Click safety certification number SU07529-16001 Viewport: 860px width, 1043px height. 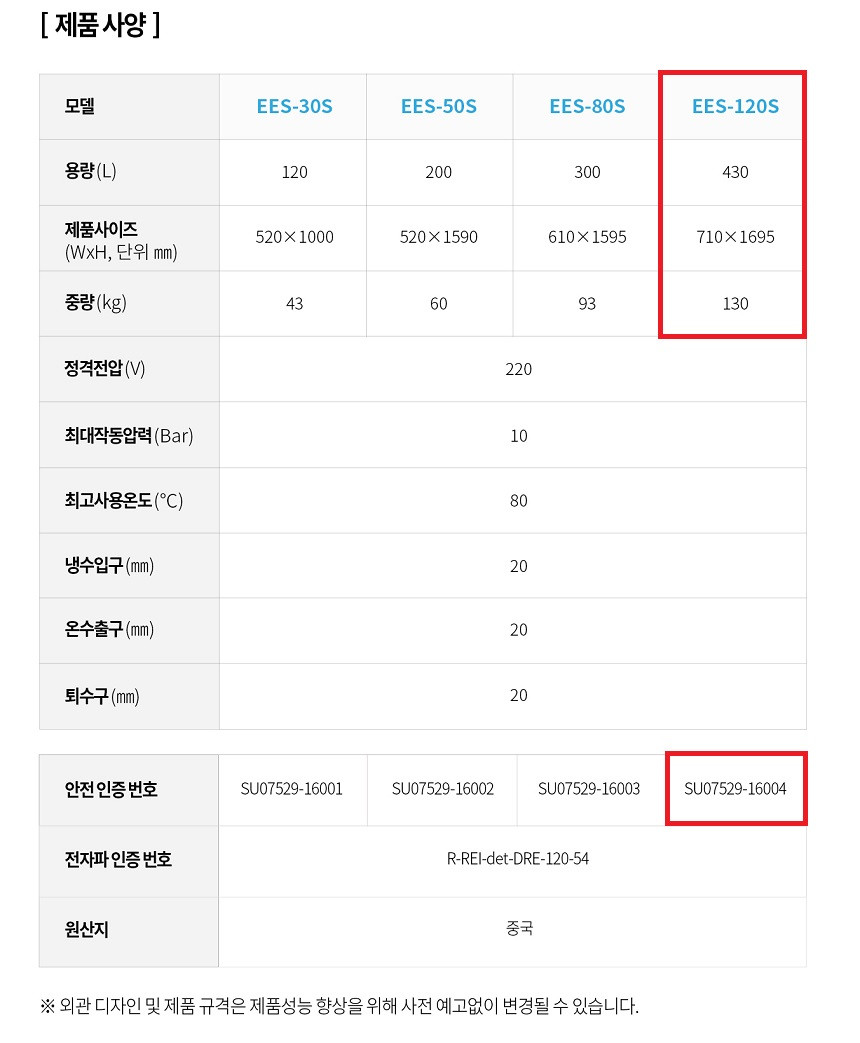point(292,789)
